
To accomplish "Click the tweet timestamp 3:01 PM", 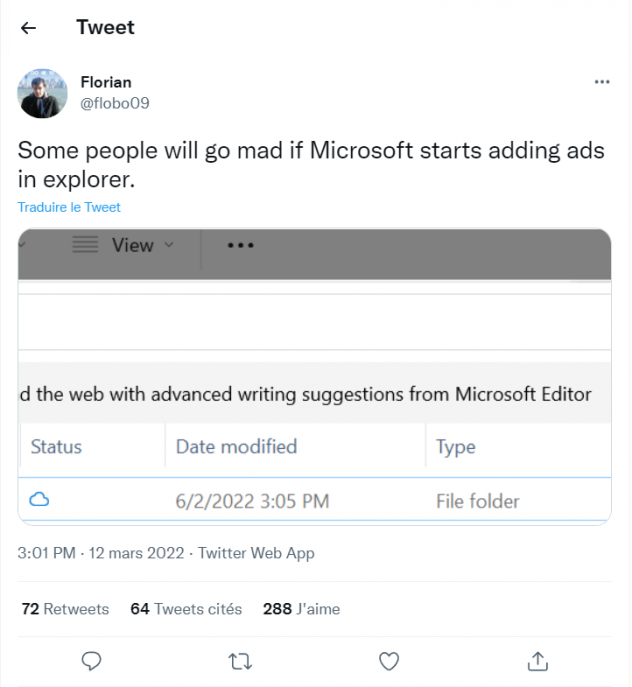I will coord(47,553).
